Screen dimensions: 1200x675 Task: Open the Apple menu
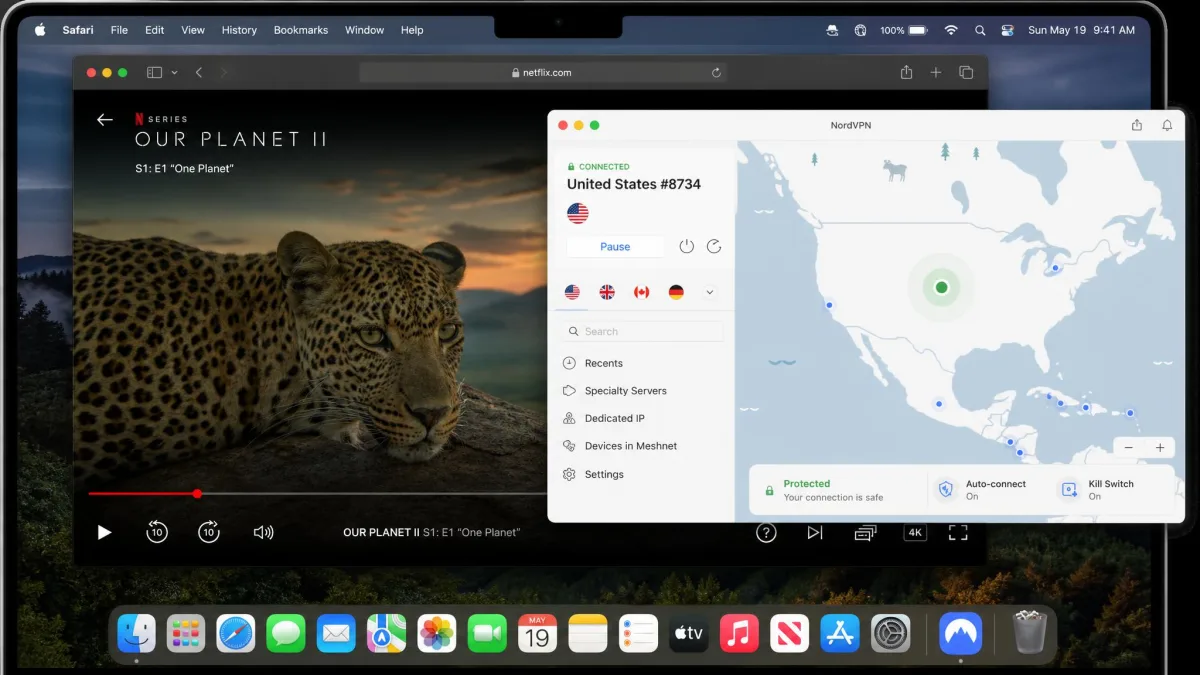(x=40, y=30)
